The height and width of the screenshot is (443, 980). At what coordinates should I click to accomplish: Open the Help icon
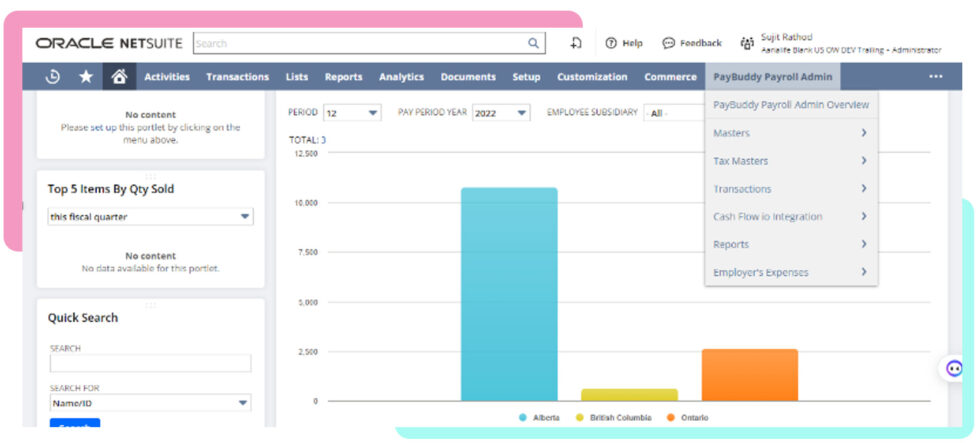tap(611, 43)
